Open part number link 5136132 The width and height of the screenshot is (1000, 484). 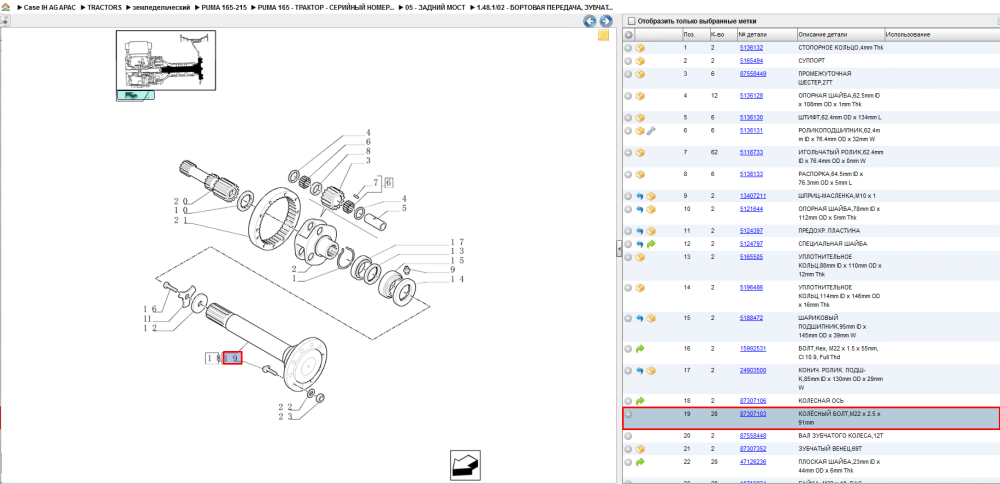click(x=751, y=48)
